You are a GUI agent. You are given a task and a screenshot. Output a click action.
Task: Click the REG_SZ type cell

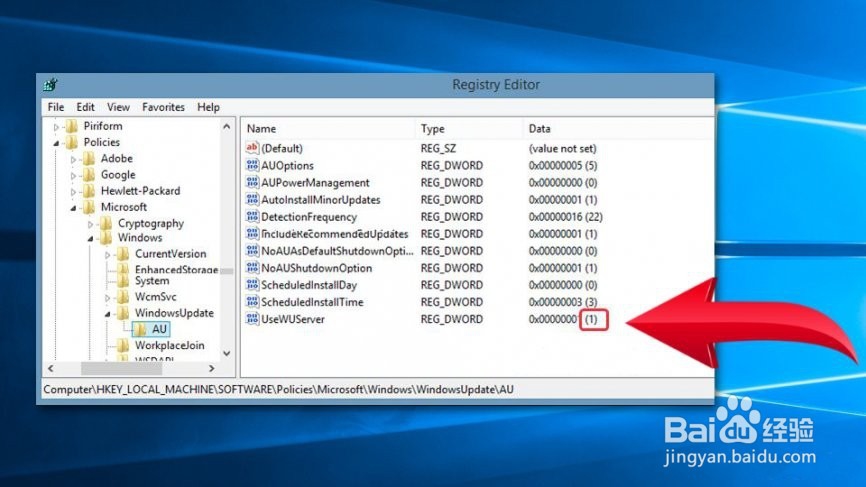pyautogui.click(x=438, y=149)
